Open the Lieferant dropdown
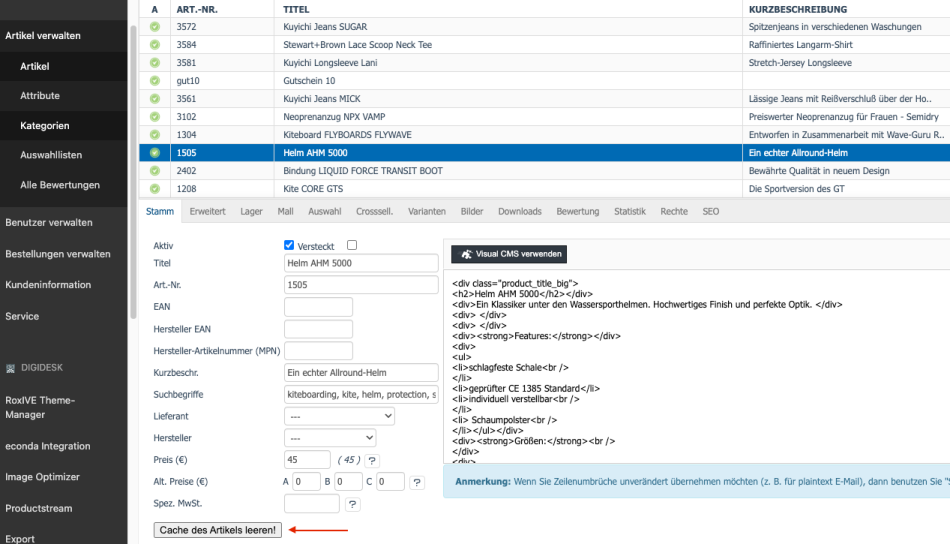 pos(339,415)
